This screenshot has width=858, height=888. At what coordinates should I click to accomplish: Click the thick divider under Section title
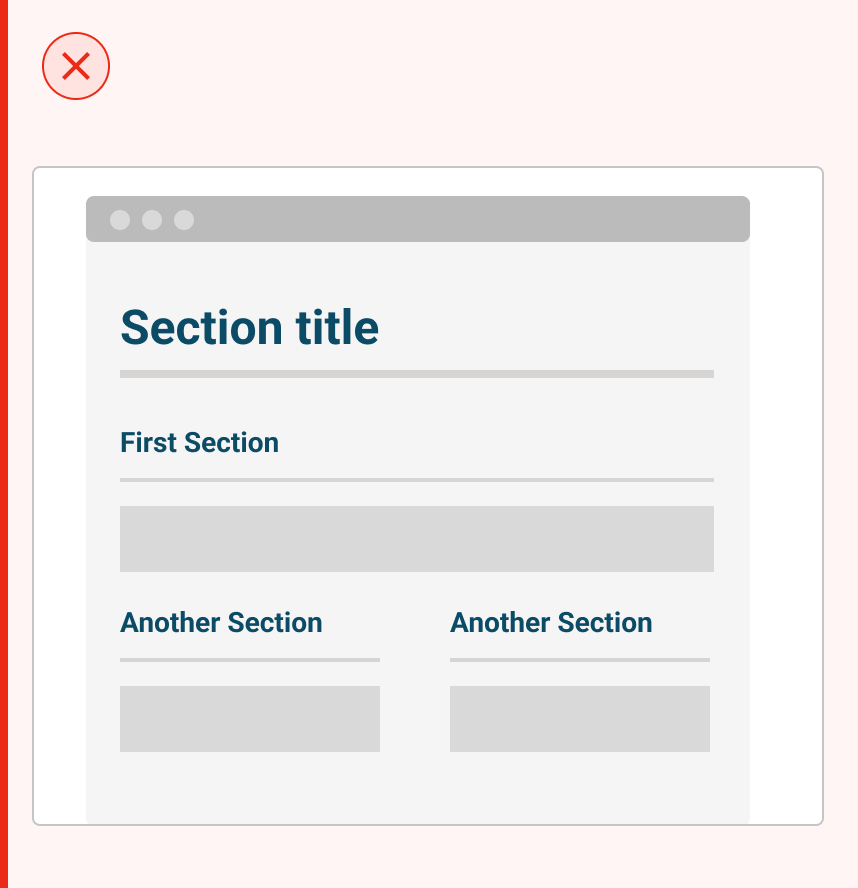point(416,374)
